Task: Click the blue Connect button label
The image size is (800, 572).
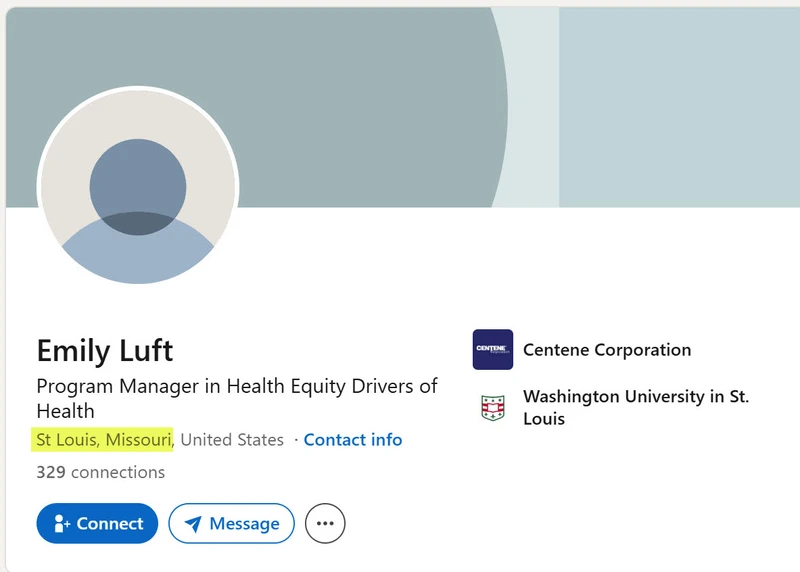Action: point(110,524)
